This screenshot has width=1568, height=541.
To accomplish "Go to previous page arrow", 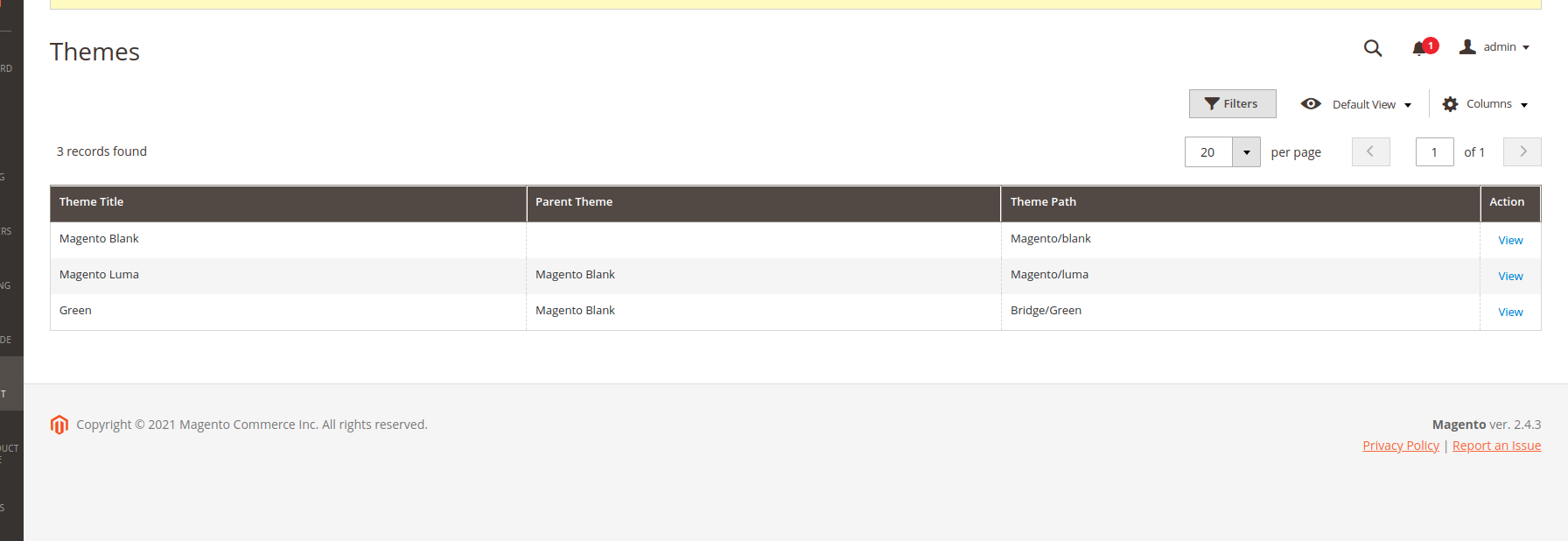I will coord(1370,151).
